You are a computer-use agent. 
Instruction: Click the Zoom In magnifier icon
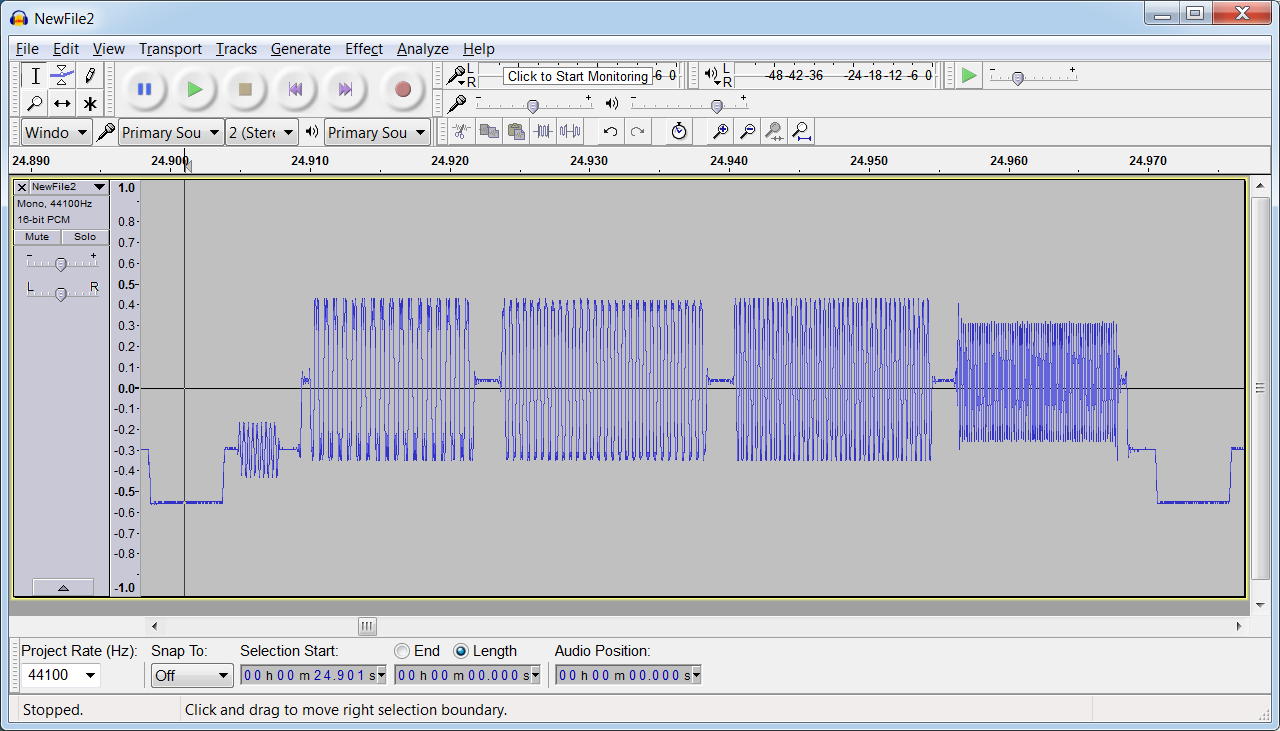[719, 131]
